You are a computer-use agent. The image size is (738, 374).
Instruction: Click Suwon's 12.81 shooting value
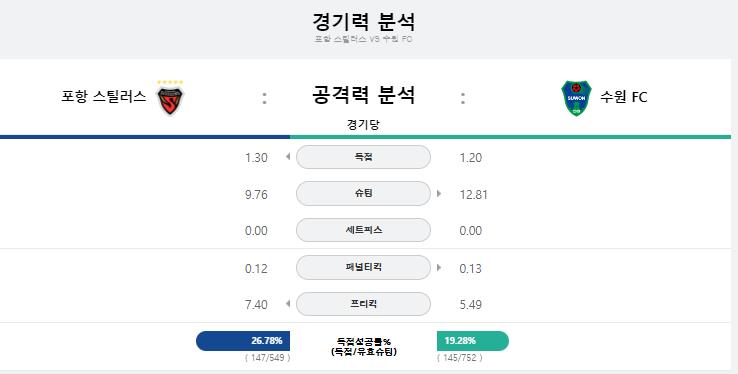coord(473,194)
